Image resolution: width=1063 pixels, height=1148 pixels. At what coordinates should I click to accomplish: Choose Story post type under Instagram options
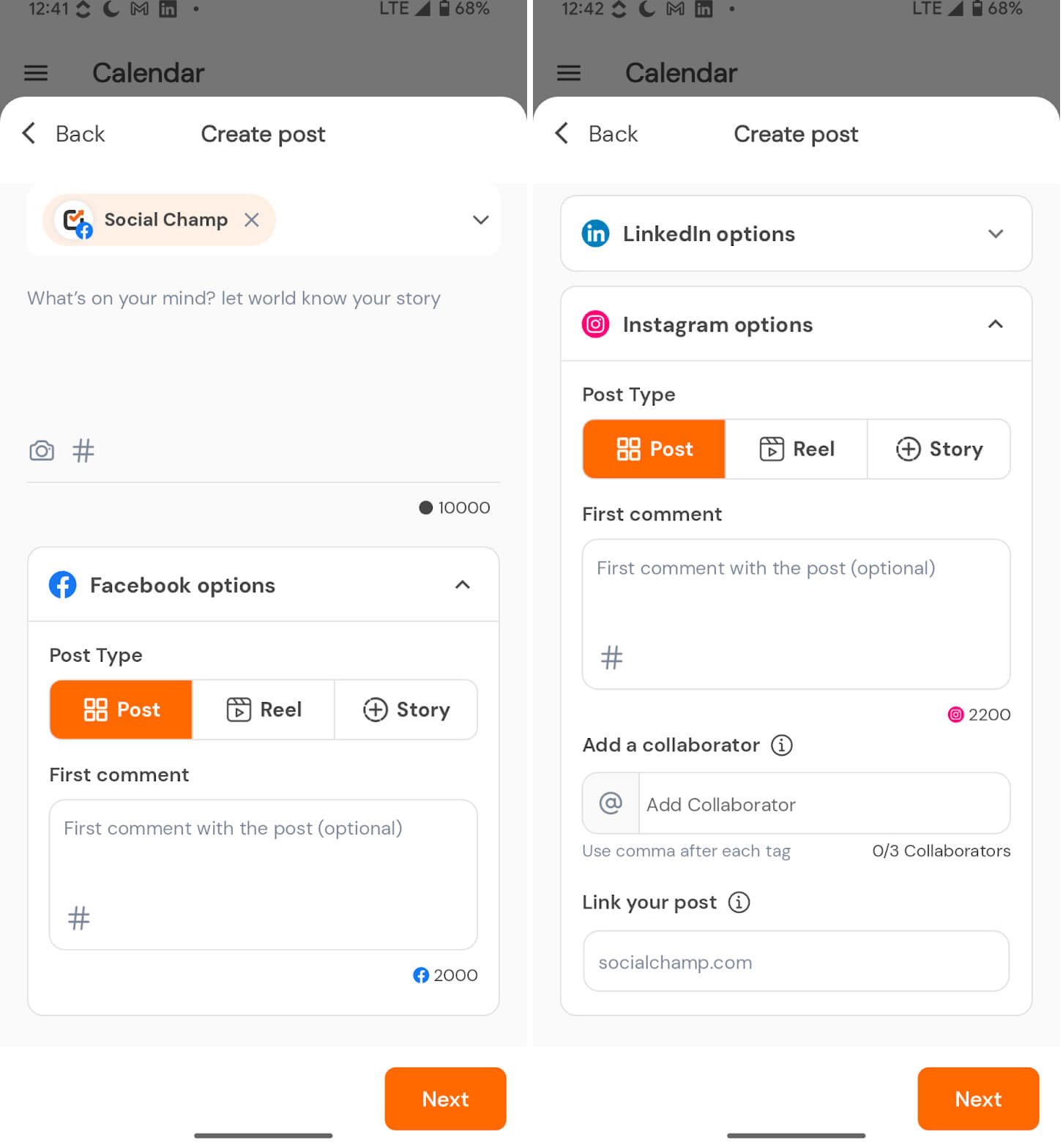pyautogui.click(x=941, y=450)
